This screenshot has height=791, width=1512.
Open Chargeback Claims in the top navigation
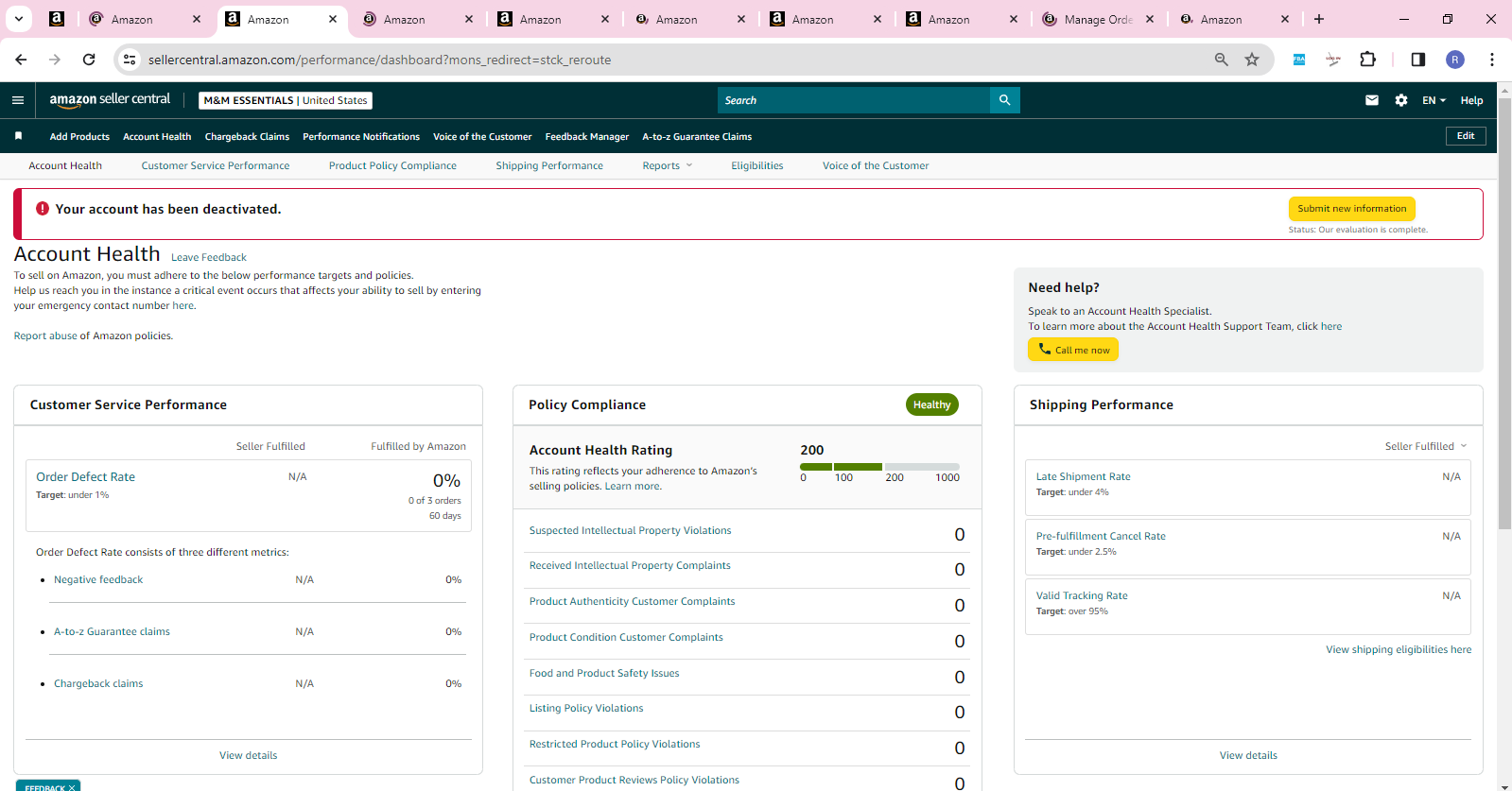click(x=247, y=136)
